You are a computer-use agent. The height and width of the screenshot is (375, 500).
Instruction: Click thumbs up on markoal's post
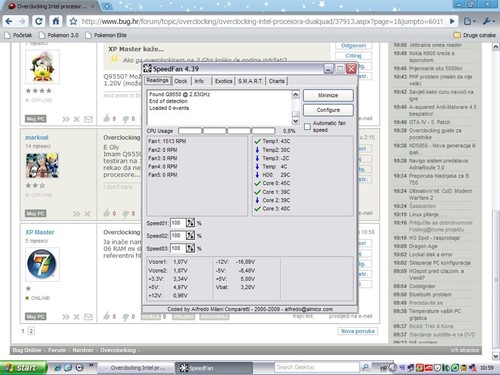pos(107,213)
